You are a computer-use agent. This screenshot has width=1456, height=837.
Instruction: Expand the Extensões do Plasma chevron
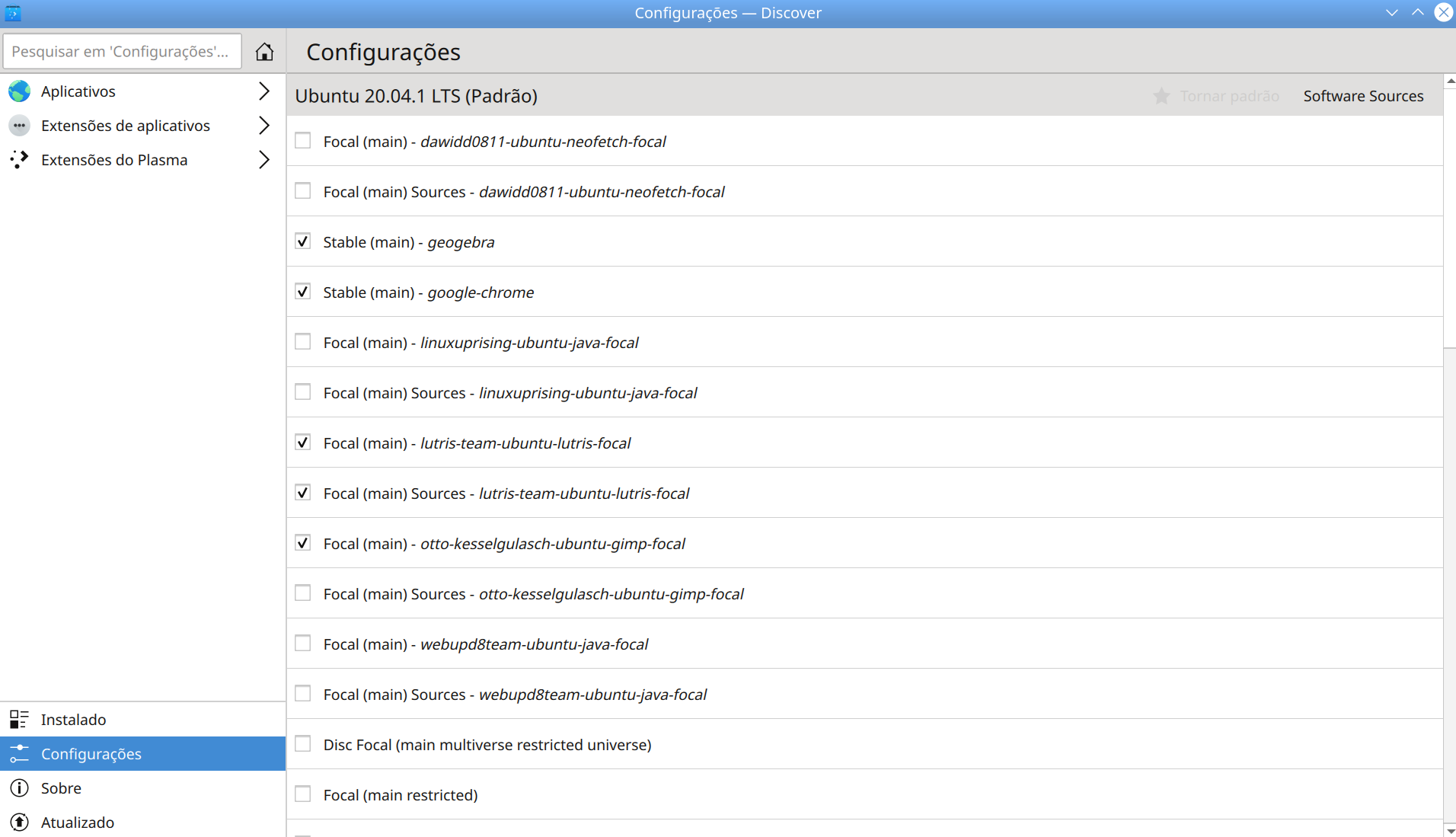[x=263, y=160]
